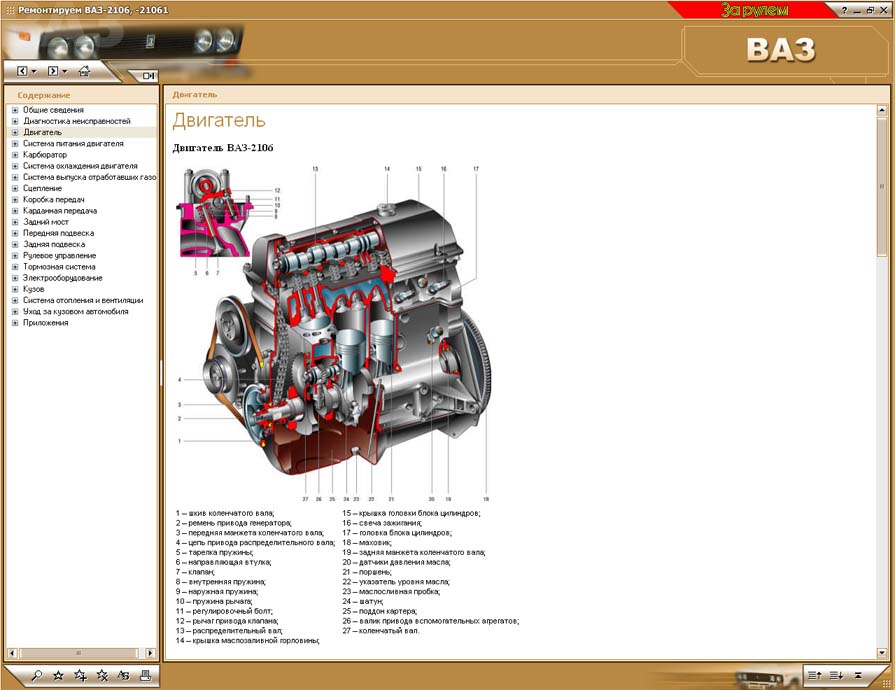
Task: Open Карданная передача section
Action: tap(60, 211)
